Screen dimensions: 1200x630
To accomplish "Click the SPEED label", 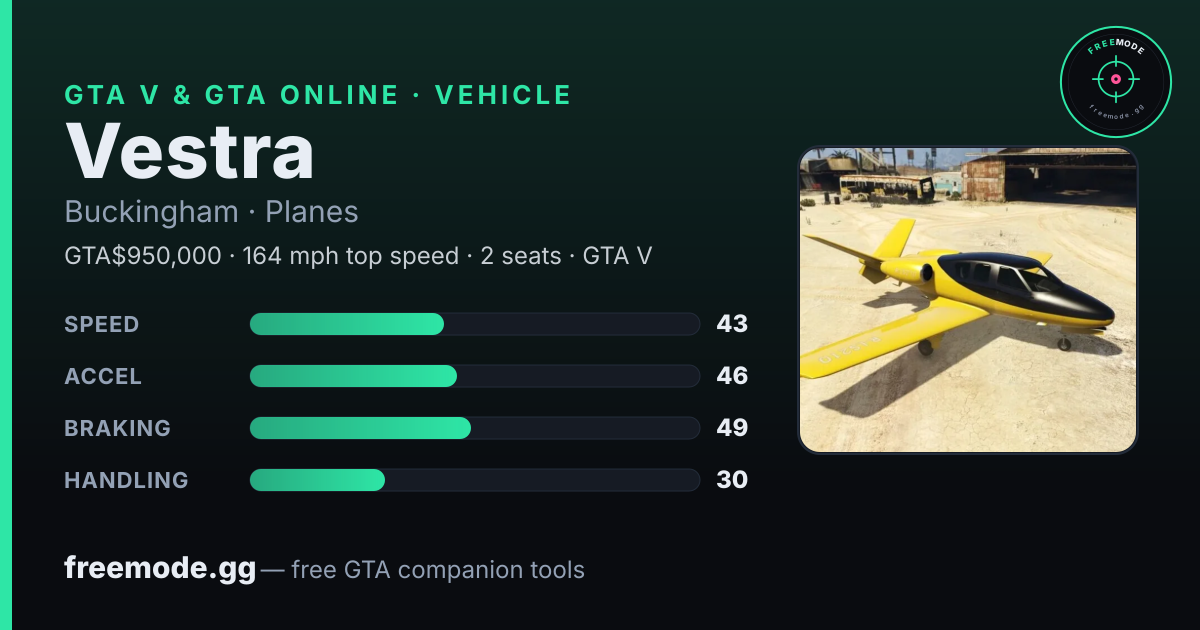I will coord(102,324).
